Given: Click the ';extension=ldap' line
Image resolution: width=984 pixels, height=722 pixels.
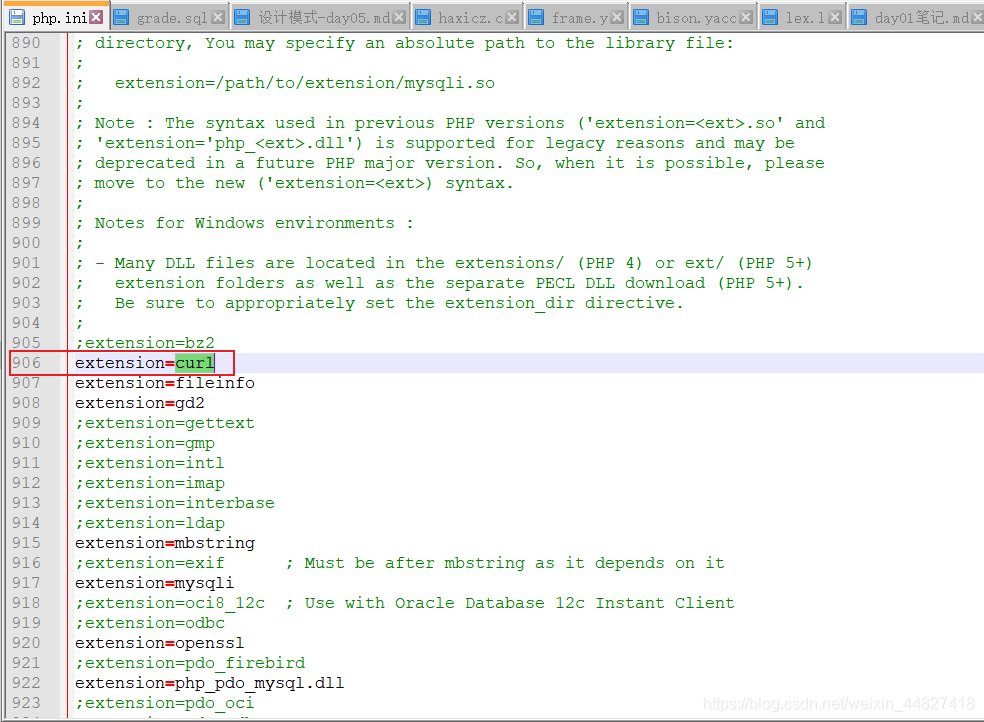Looking at the screenshot, I should tap(150, 523).
